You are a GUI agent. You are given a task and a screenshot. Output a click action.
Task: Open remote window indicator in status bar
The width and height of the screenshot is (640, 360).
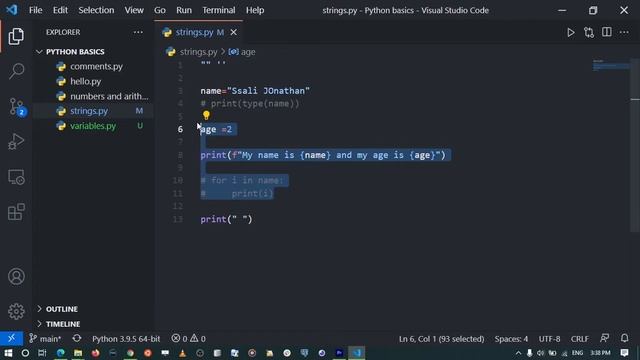coord(11,338)
